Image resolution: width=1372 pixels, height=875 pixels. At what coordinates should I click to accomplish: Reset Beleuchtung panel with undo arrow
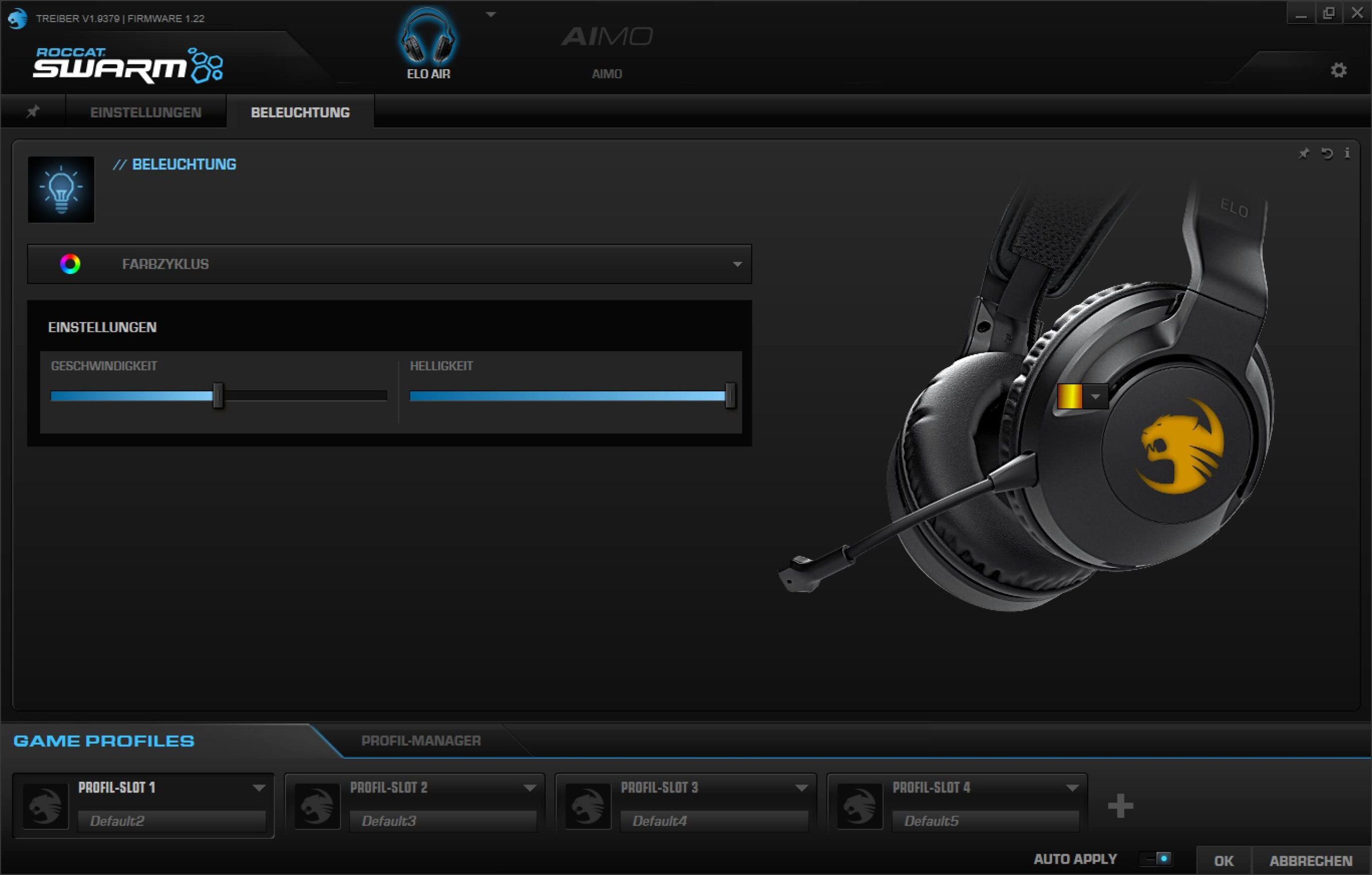point(1326,153)
